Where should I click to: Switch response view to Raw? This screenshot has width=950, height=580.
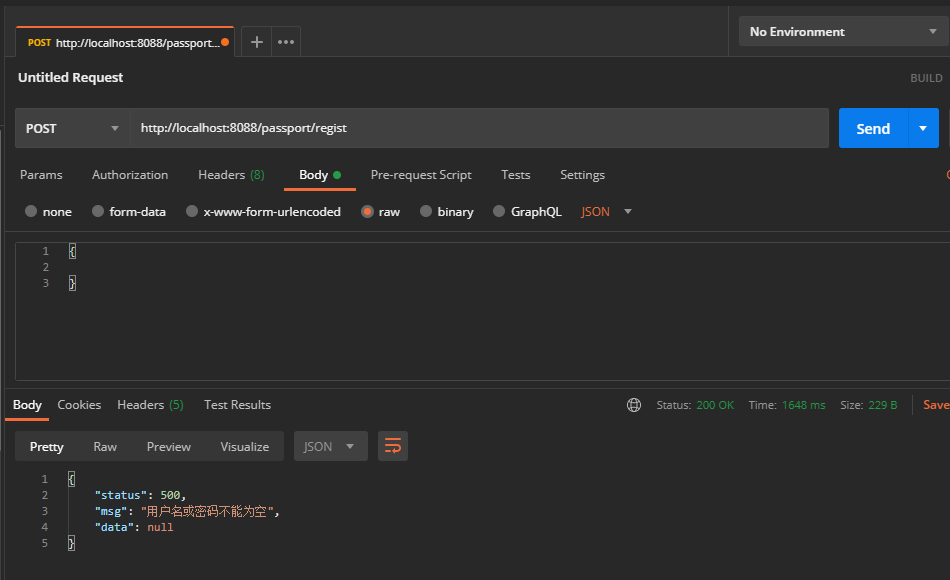pos(105,447)
